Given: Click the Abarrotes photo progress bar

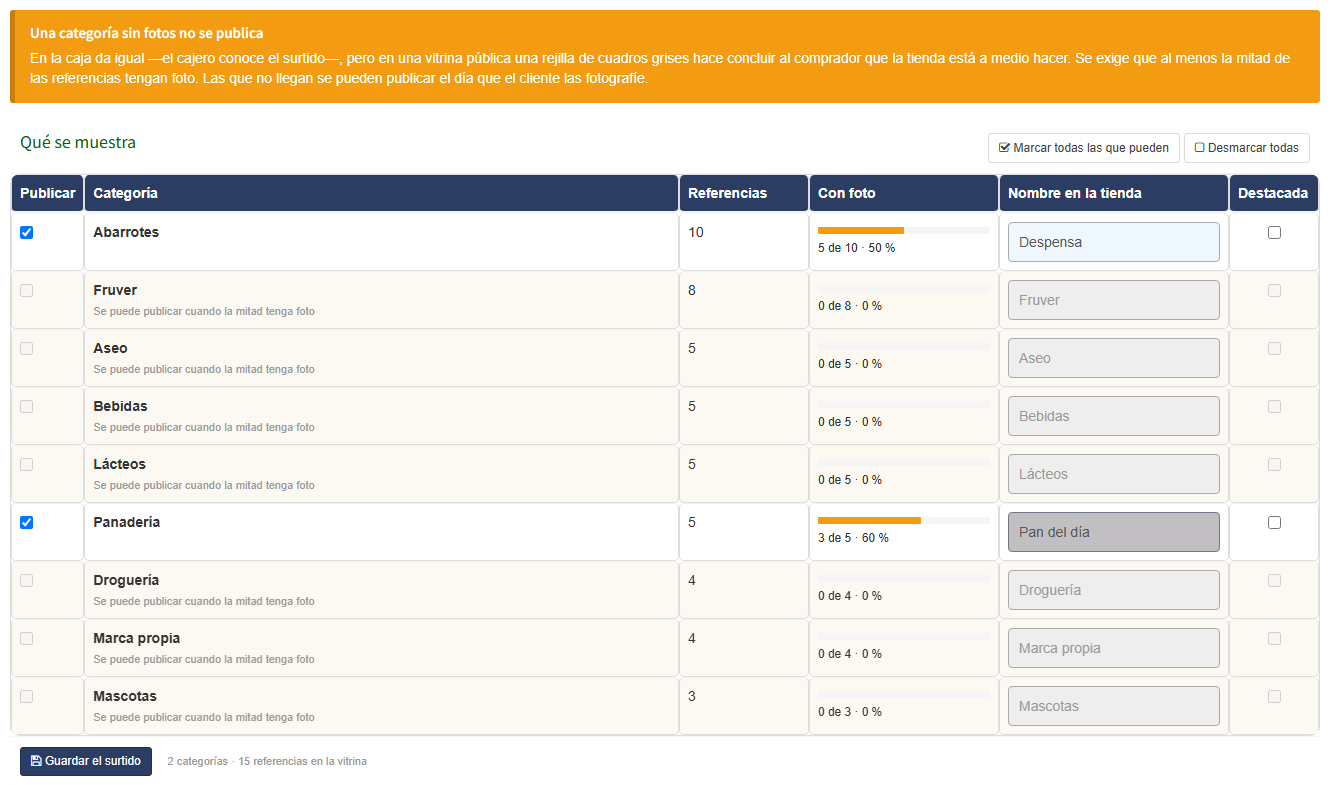Looking at the screenshot, I should pyautogui.click(x=904, y=230).
